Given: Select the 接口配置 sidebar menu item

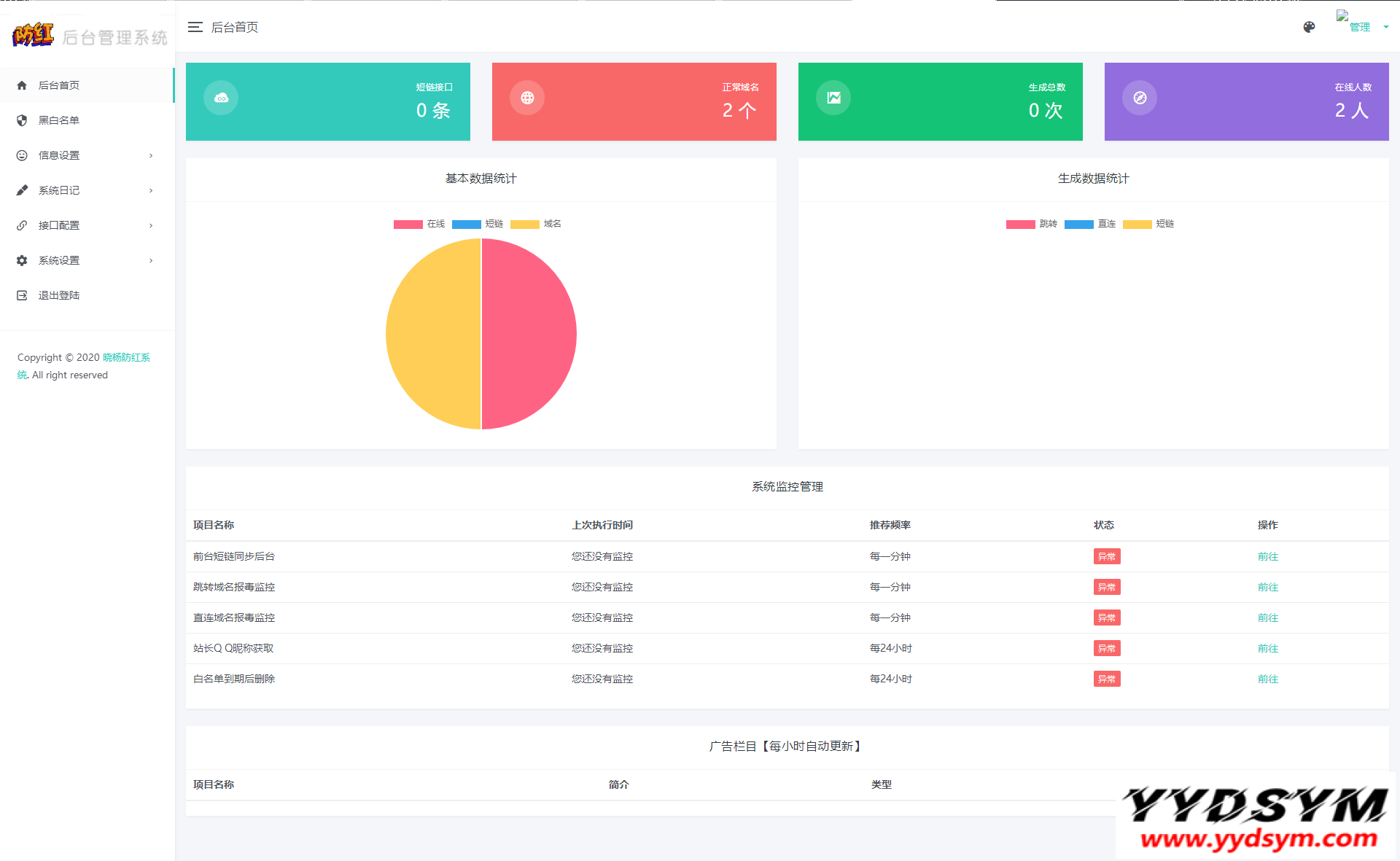Looking at the screenshot, I should (87, 225).
